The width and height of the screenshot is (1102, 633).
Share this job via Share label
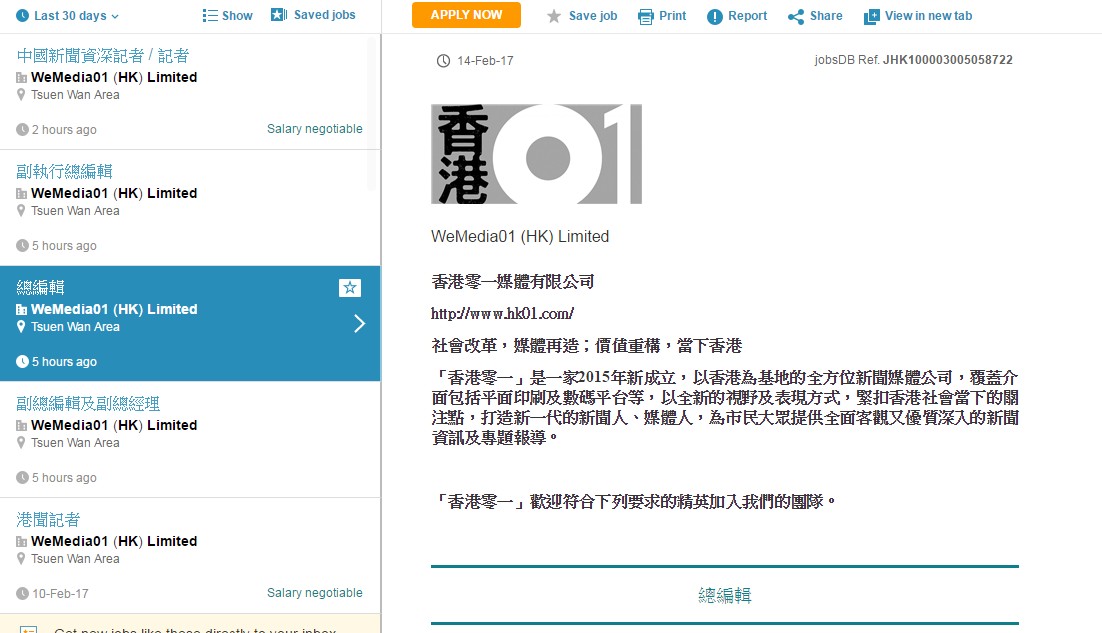coord(826,15)
